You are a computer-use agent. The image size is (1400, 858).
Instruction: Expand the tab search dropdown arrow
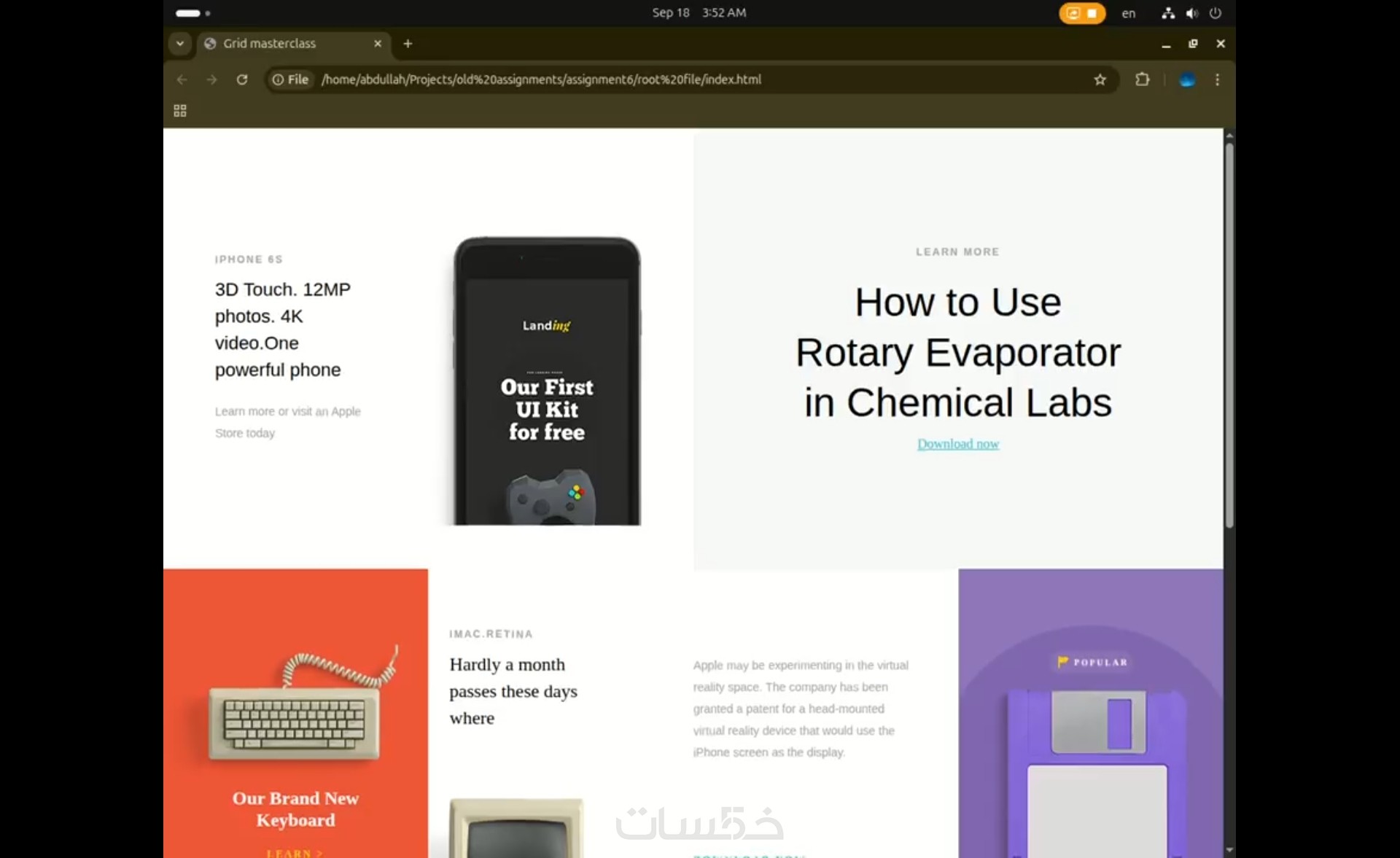point(179,44)
